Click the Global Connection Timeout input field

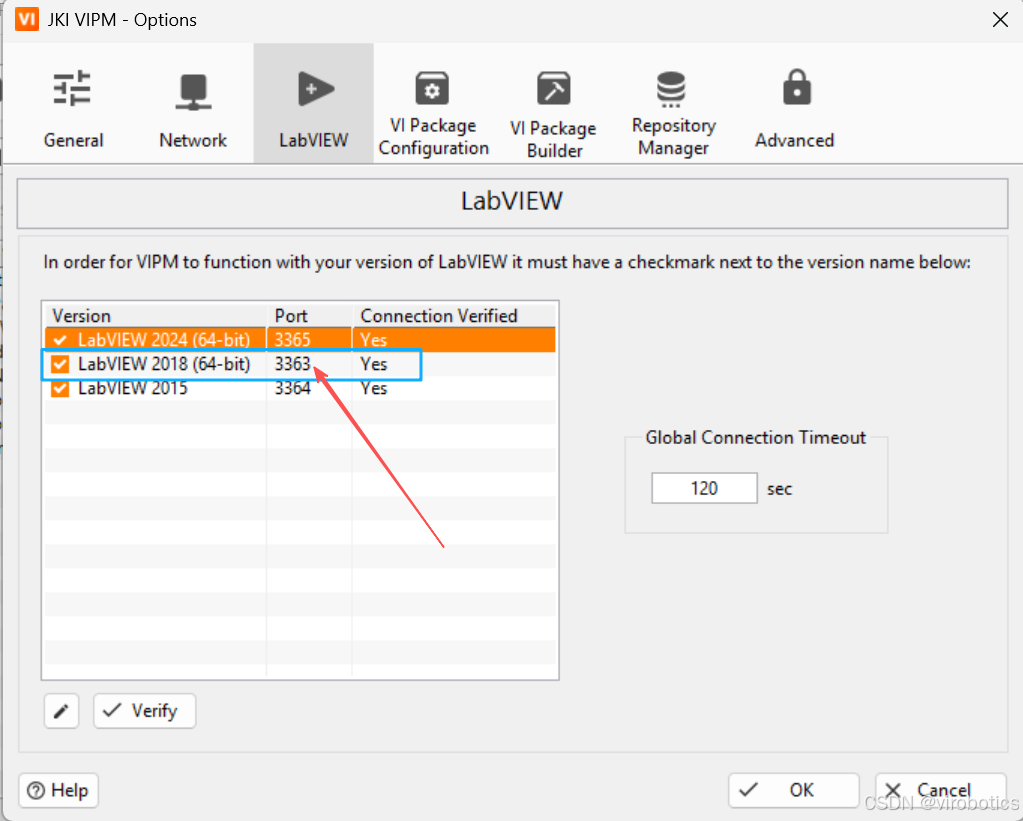(x=704, y=488)
